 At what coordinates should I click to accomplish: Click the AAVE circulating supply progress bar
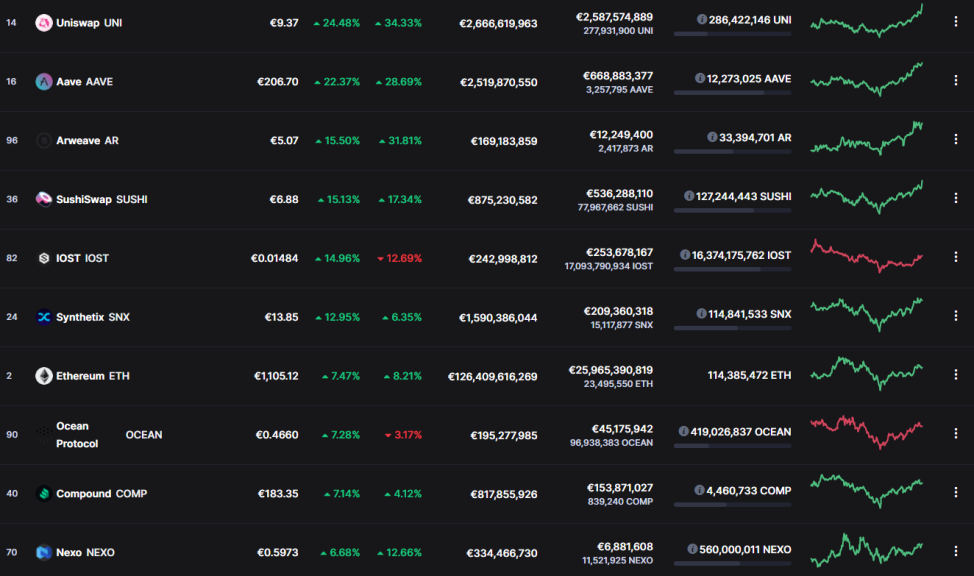[732, 93]
